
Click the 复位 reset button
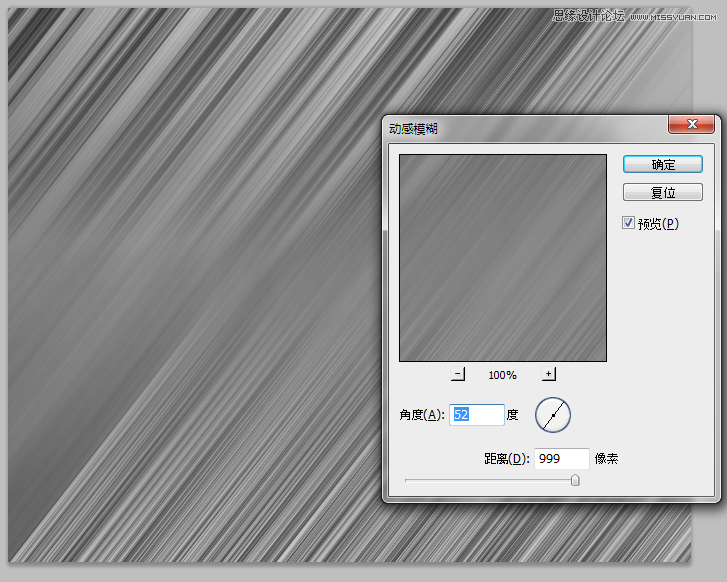pos(663,192)
